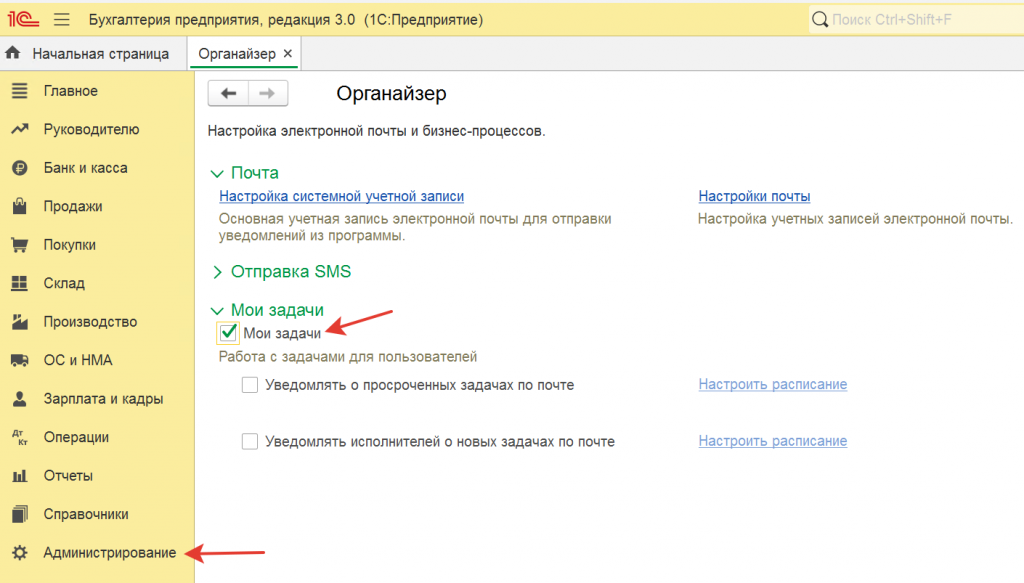Click the Операции Дт/Кт icon
1024x583 pixels.
(20, 437)
